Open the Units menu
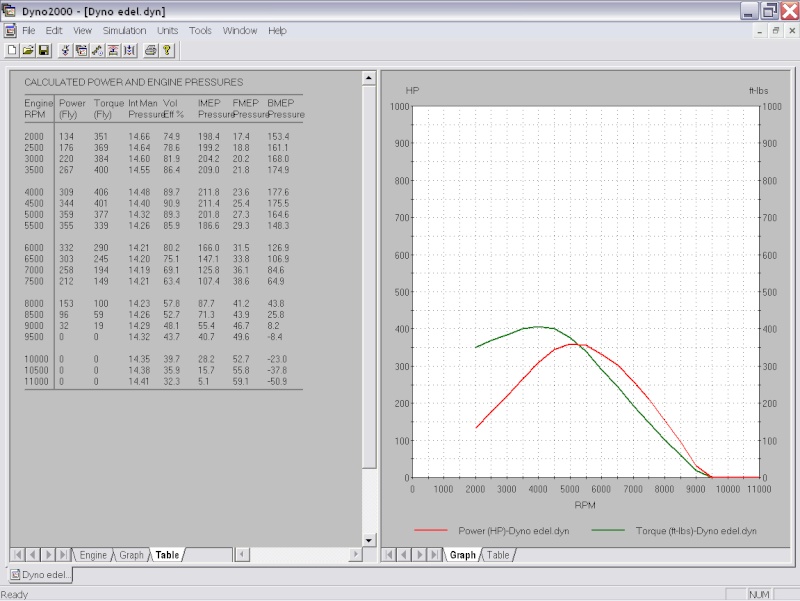The width and height of the screenshot is (800, 601). tap(167, 31)
